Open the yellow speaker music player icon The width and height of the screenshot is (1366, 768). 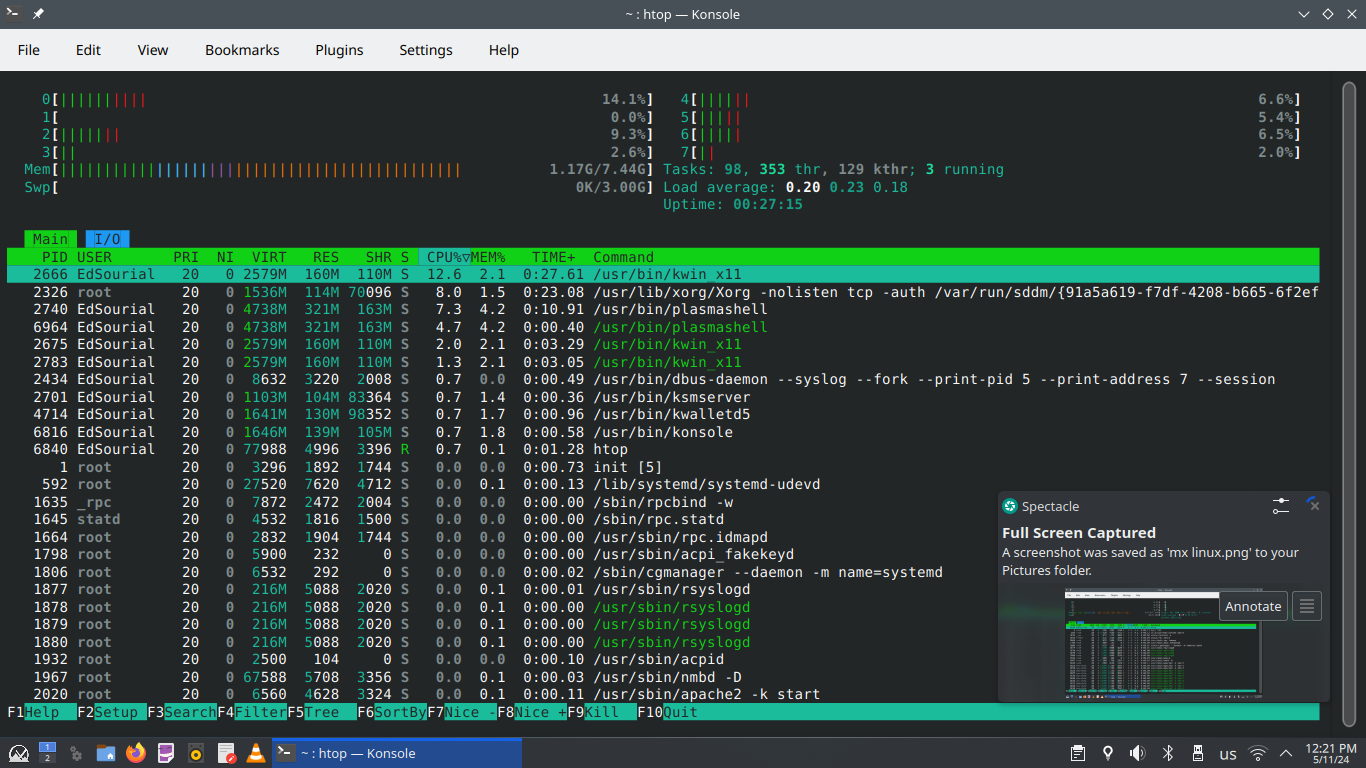pos(196,753)
